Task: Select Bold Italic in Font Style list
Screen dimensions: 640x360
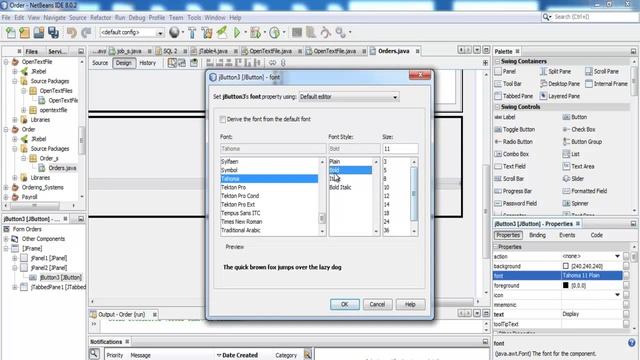Action: (351, 187)
